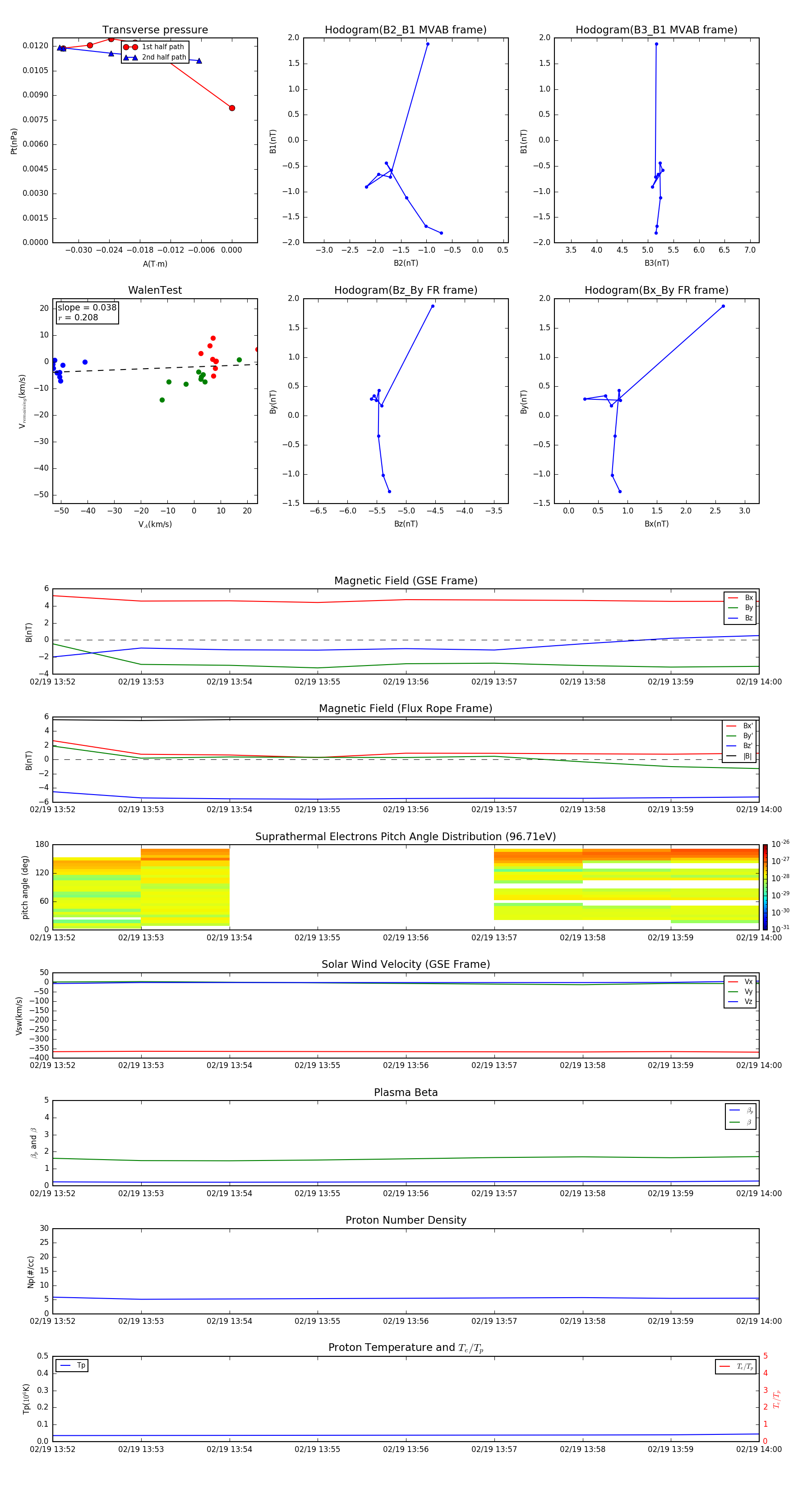Image resolution: width=812 pixels, height=1489 pixels.
Task: Click the "WalenTest" plot title
Action: pos(155,290)
